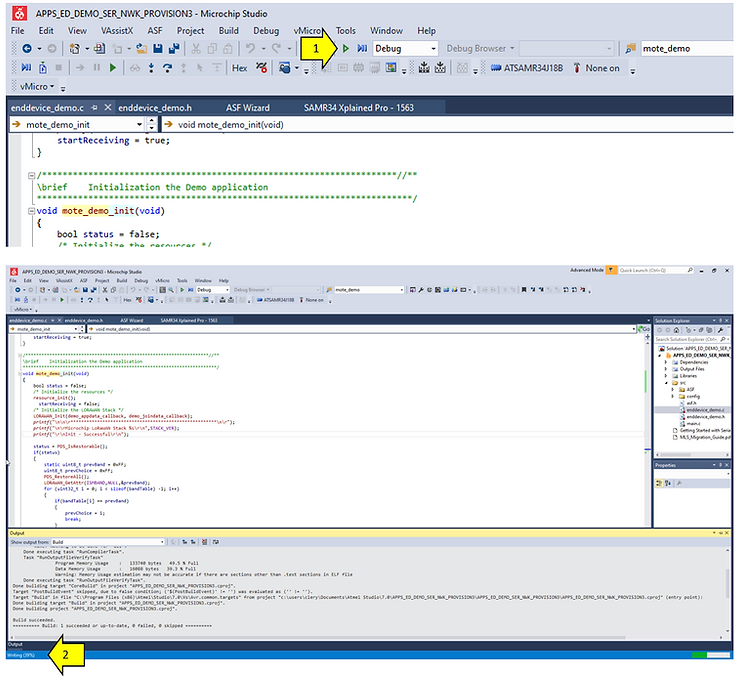The image size is (740, 677).
Task: Collapse brief comment block outline in enlarged editor
Action: click(x=32, y=176)
